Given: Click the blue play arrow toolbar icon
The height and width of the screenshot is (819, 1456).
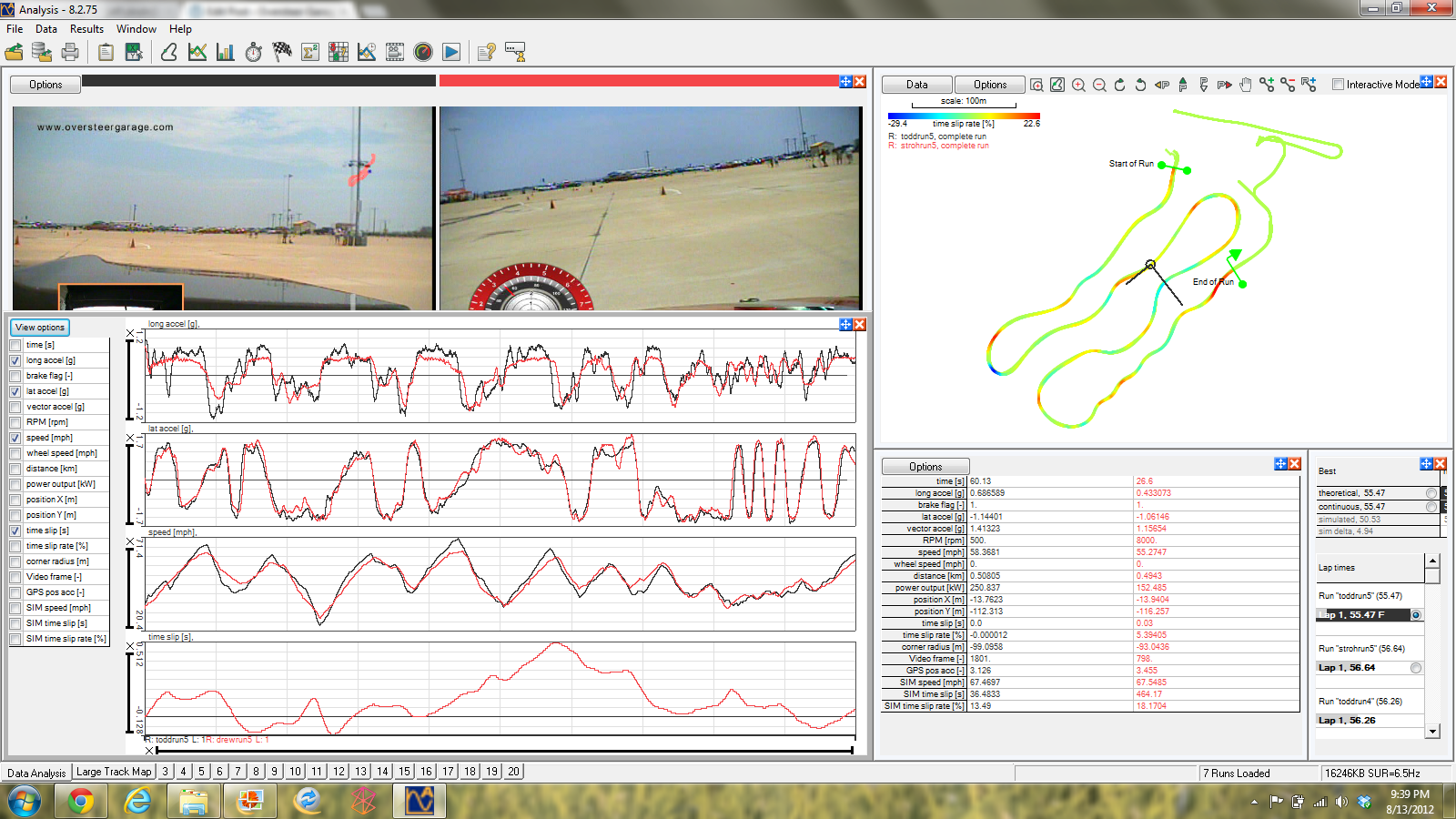Looking at the screenshot, I should 451,53.
